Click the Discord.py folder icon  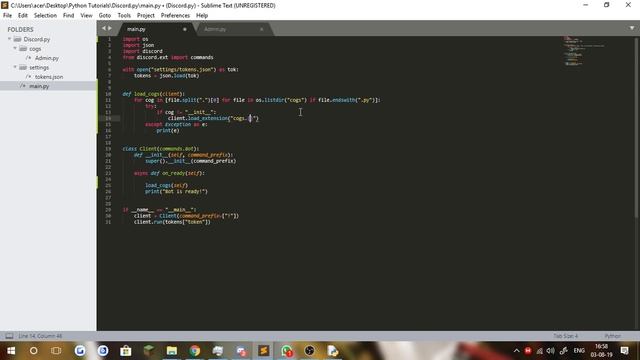pyautogui.click(x=17, y=39)
